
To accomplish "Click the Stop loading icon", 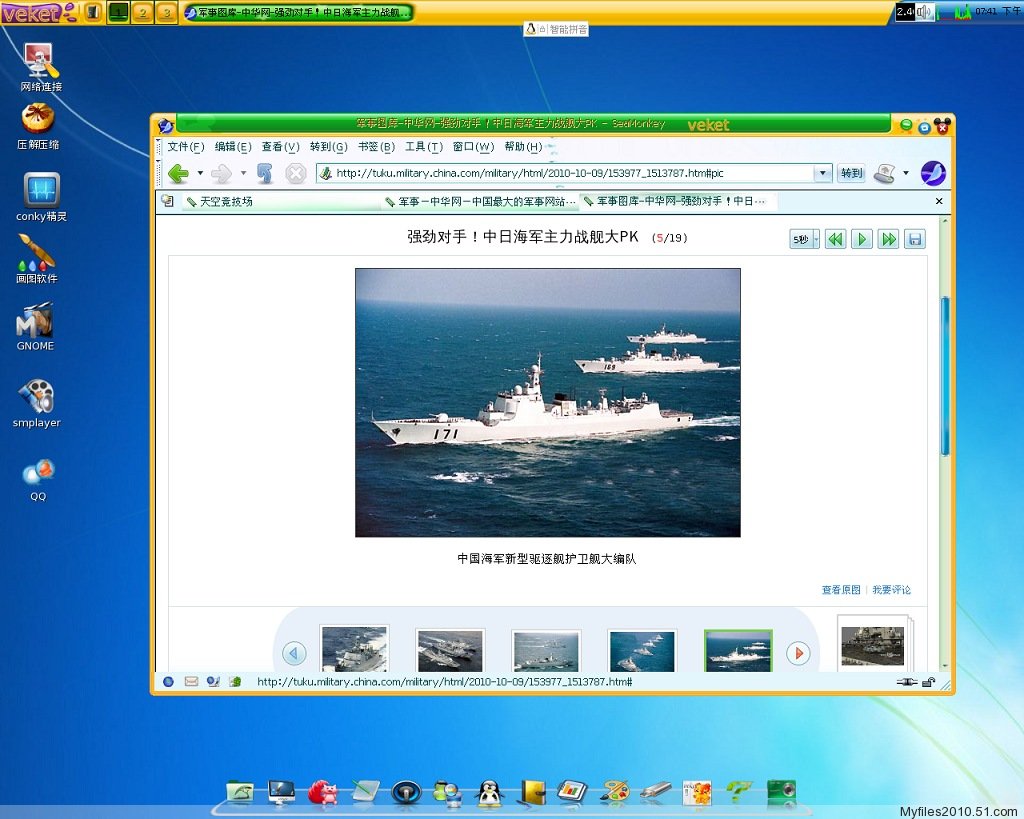I will [296, 174].
